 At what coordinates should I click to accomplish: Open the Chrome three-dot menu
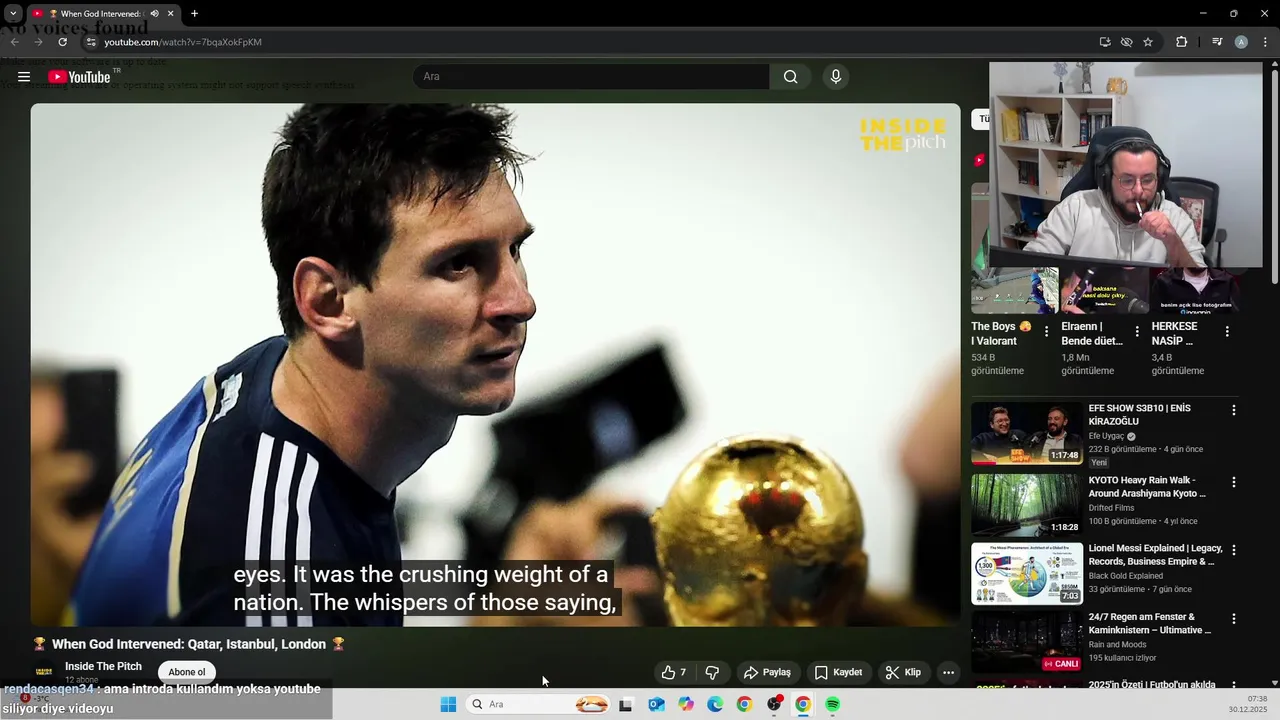[x=1266, y=42]
